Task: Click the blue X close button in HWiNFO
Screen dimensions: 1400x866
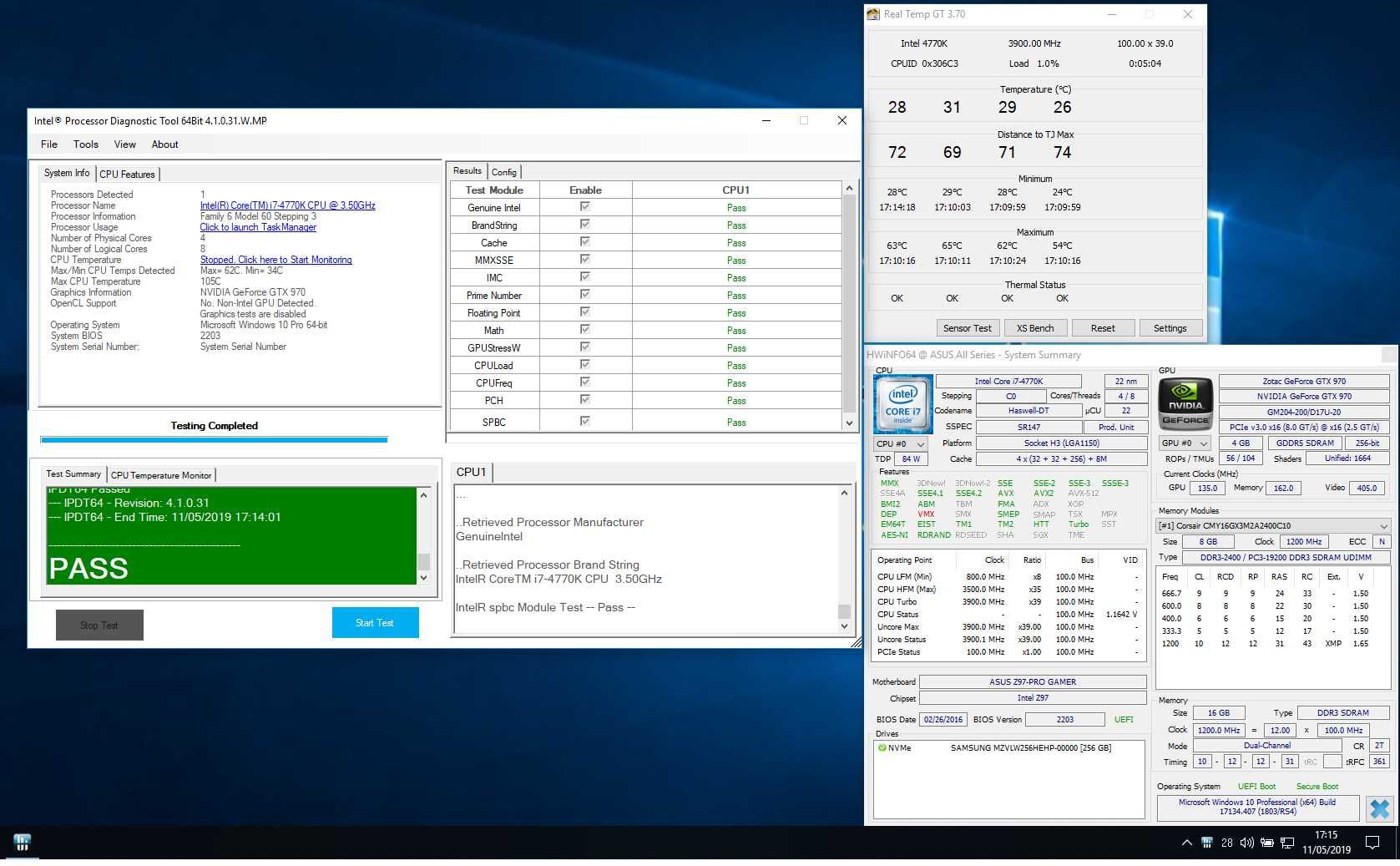Action: pyautogui.click(x=1380, y=808)
